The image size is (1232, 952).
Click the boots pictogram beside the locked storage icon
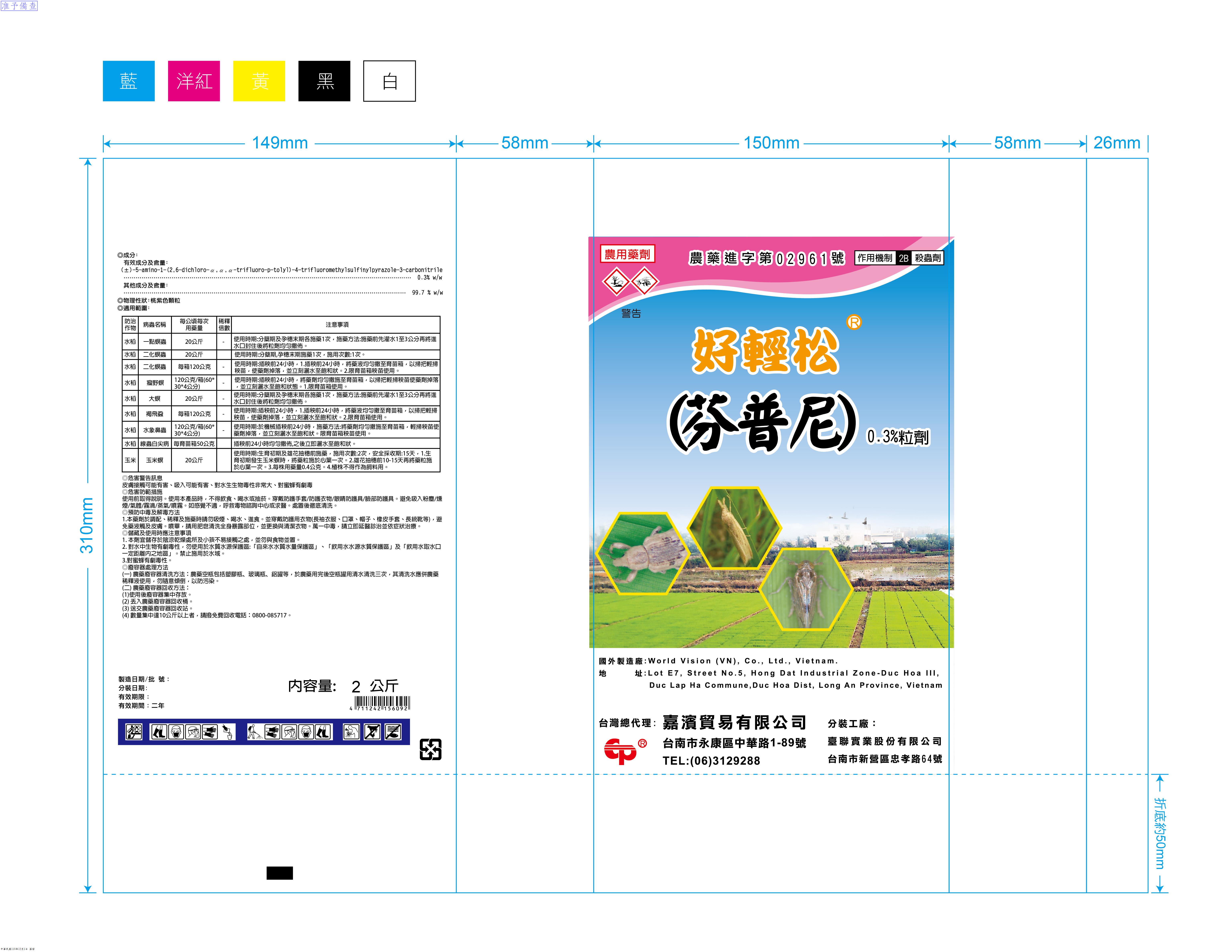click(x=159, y=732)
